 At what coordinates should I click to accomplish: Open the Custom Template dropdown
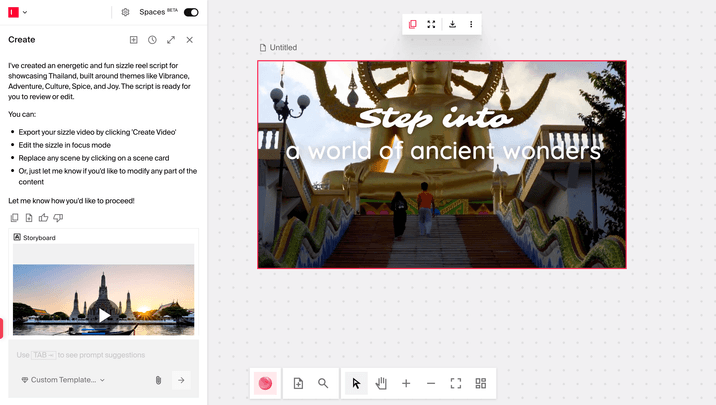(62, 380)
